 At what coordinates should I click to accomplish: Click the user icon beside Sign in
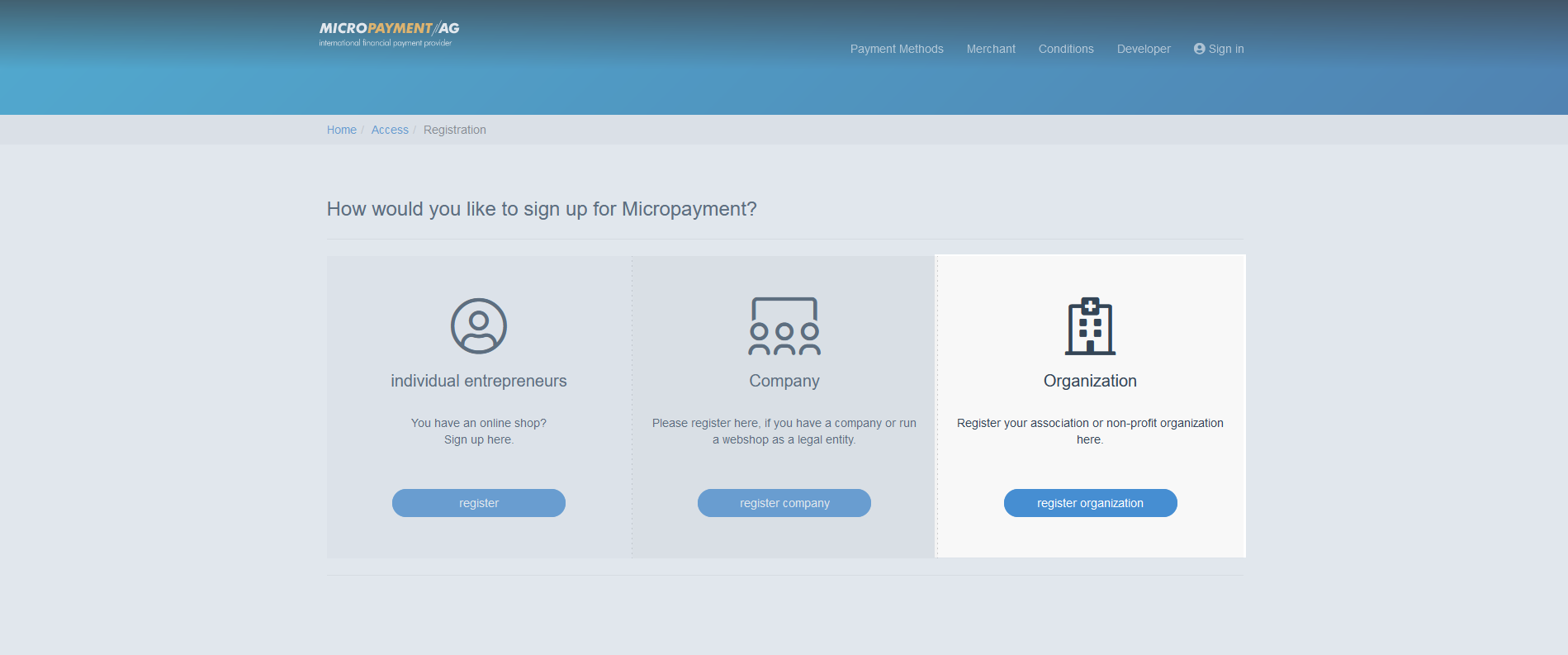coord(1199,49)
